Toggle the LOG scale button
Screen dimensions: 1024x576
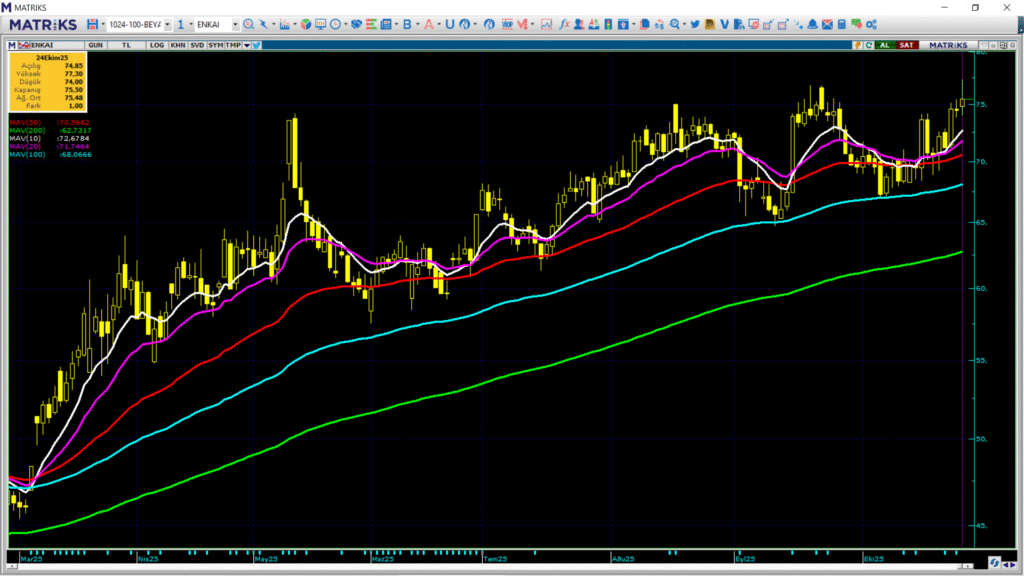(x=157, y=45)
